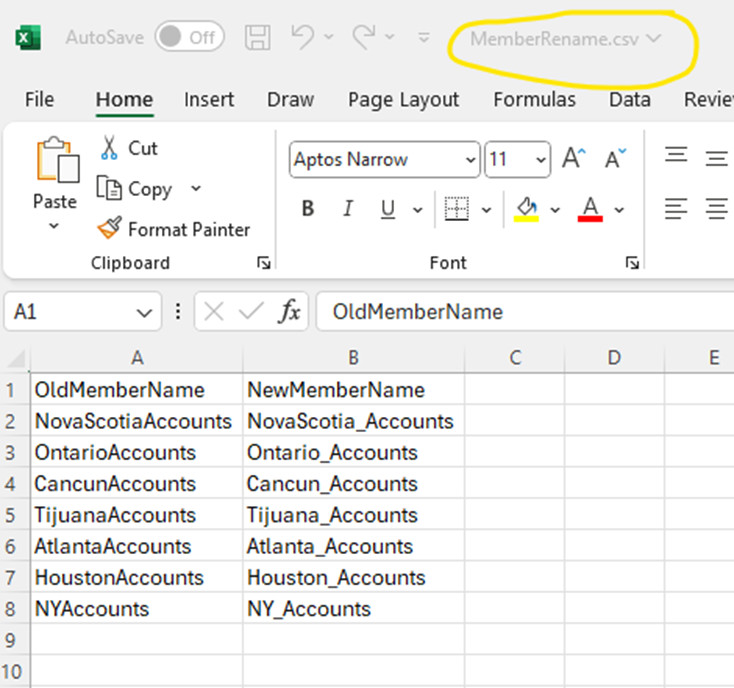Viewport: 734px width, 688px height.
Task: Select cell containing Ontario_Accounts
Action: point(332,453)
